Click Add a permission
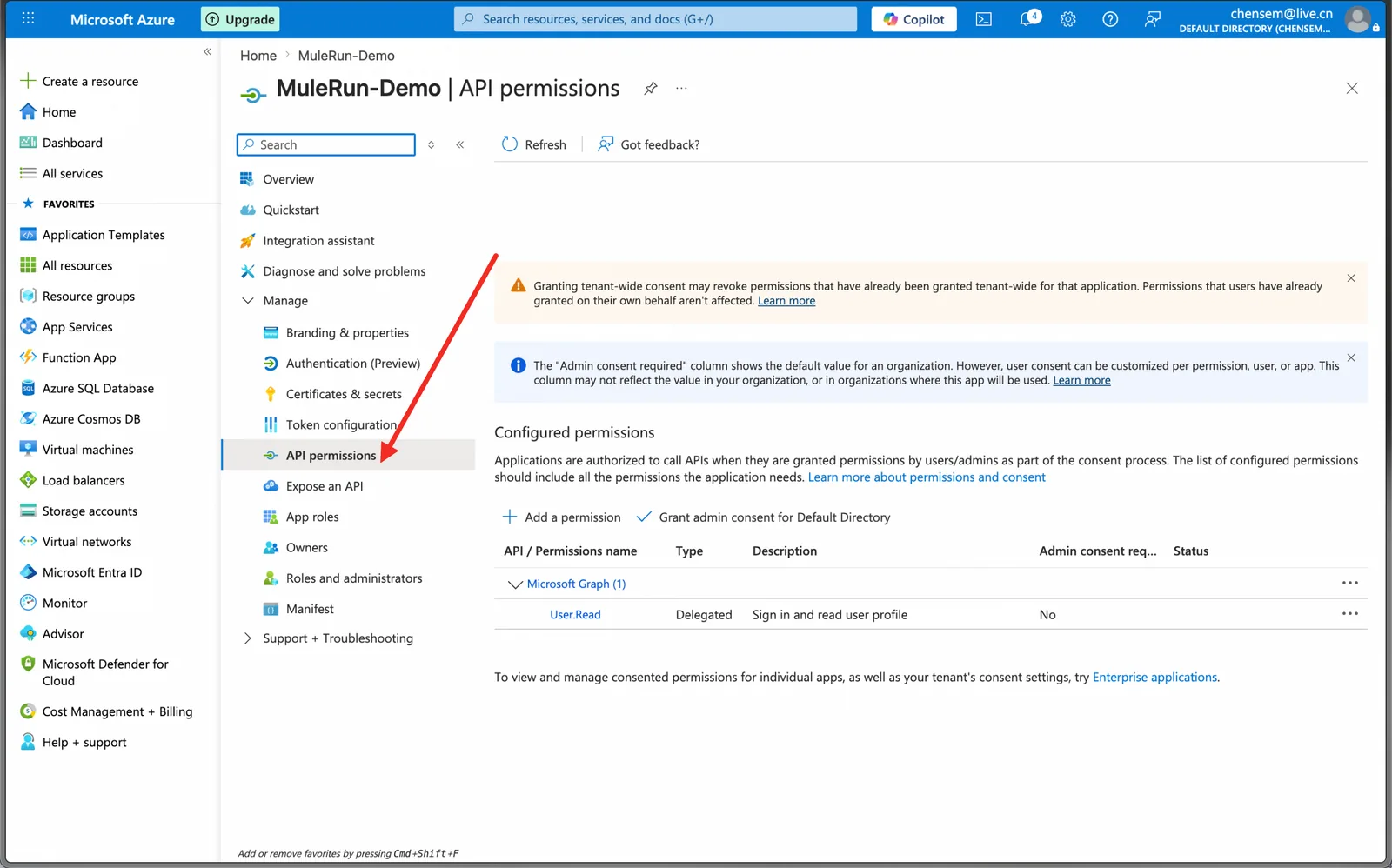This screenshot has width=1392, height=868. [x=562, y=517]
